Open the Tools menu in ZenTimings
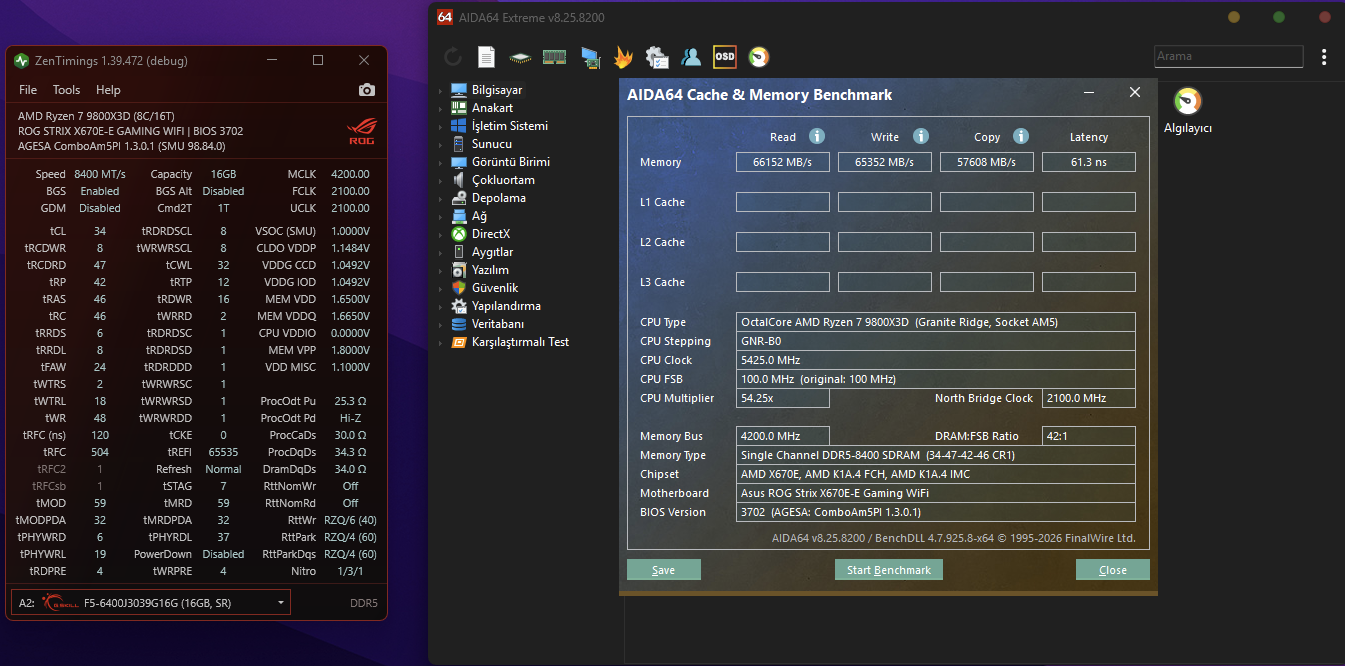Image resolution: width=1345 pixels, height=666 pixels. [x=67, y=90]
